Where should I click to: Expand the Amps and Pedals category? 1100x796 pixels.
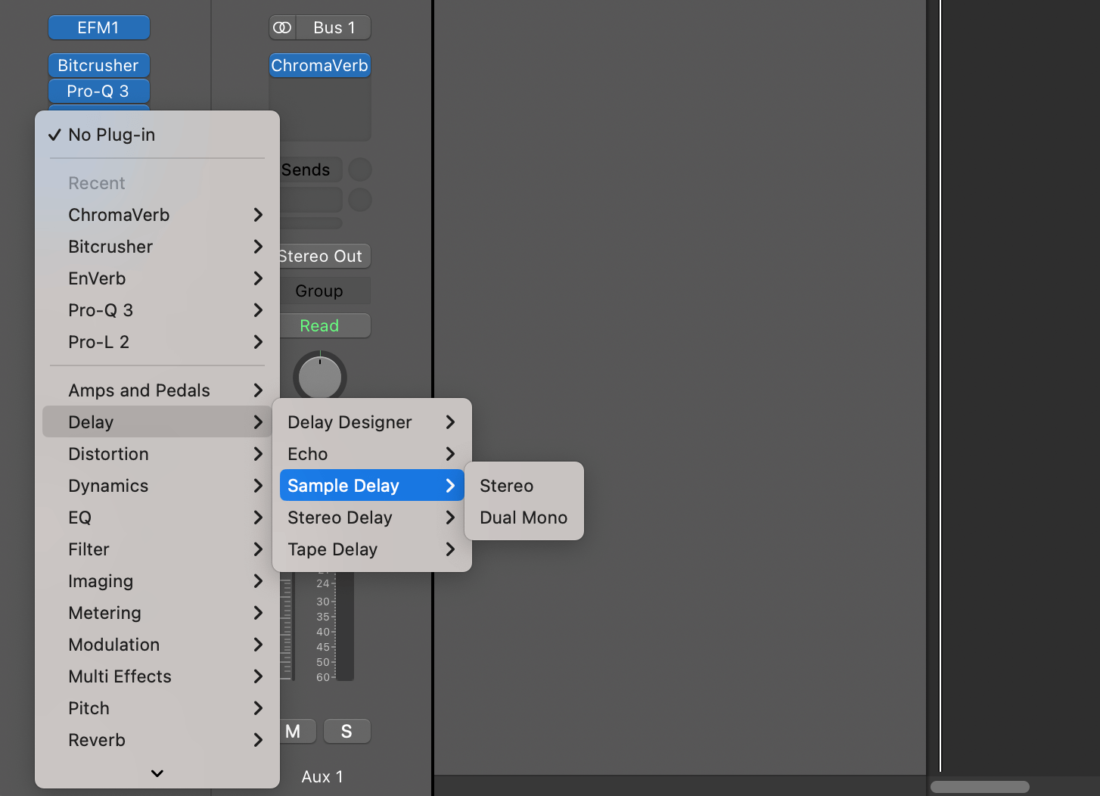click(157, 390)
